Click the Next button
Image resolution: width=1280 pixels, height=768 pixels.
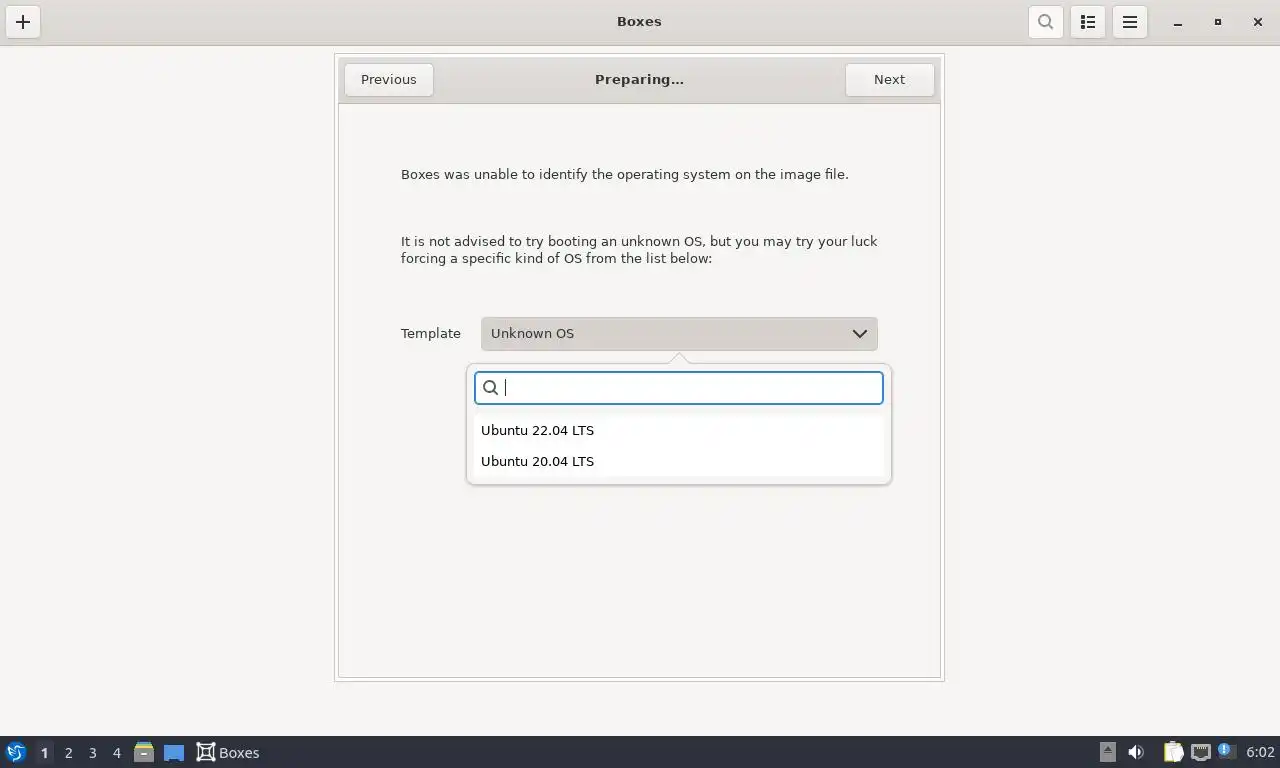(x=889, y=80)
